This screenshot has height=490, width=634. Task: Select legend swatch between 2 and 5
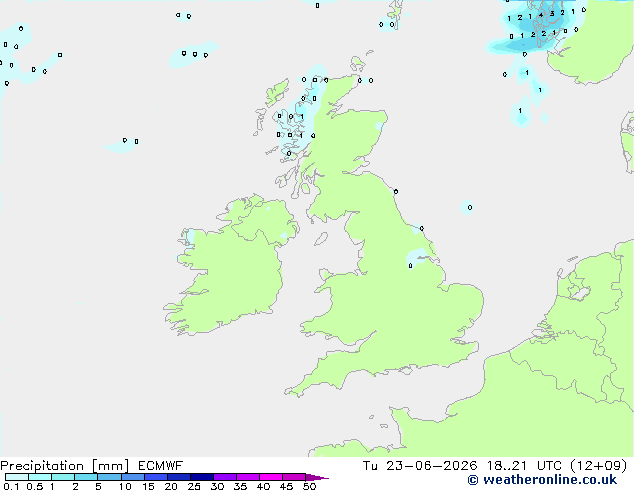coord(86,477)
